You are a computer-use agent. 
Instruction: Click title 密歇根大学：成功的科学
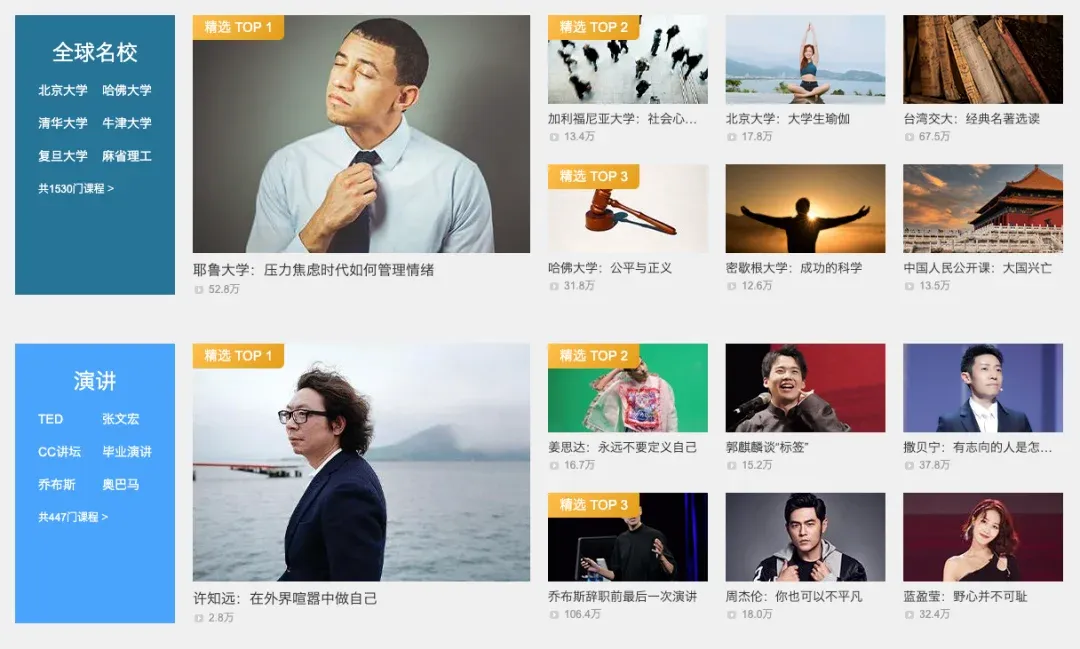[794, 268]
